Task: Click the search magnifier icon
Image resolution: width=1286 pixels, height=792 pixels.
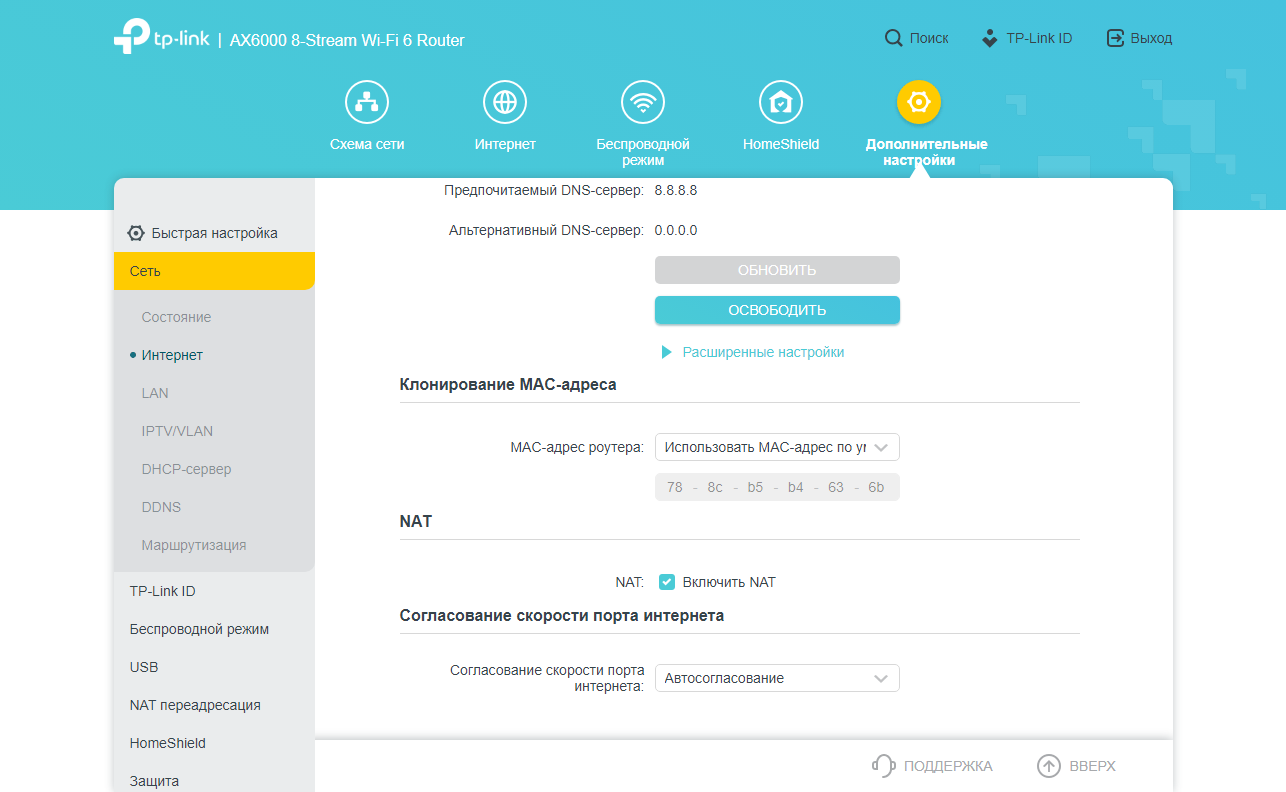Action: [x=894, y=38]
